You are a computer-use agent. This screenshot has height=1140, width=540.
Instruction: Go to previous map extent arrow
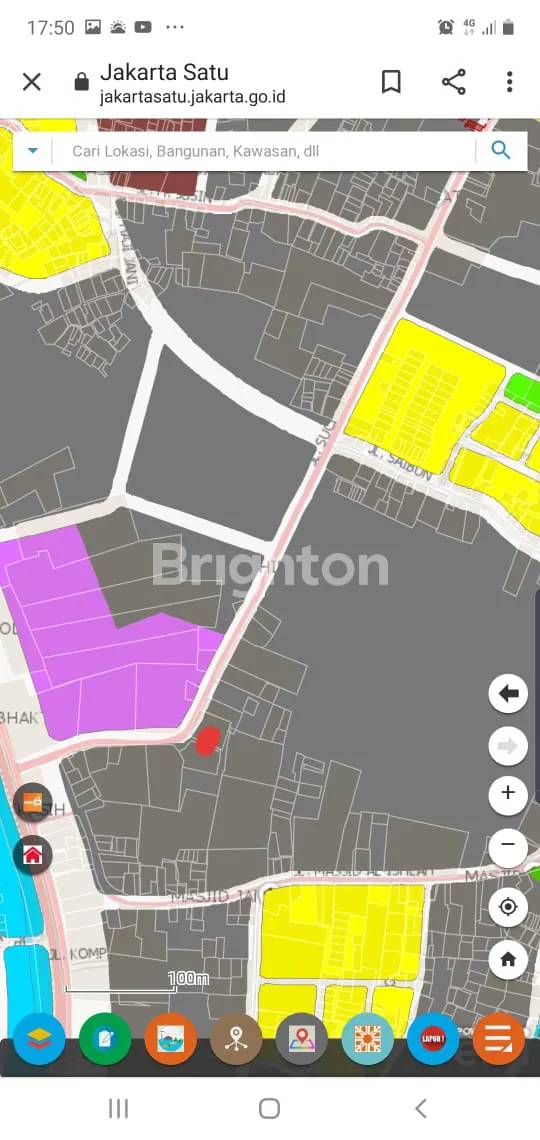coord(508,694)
